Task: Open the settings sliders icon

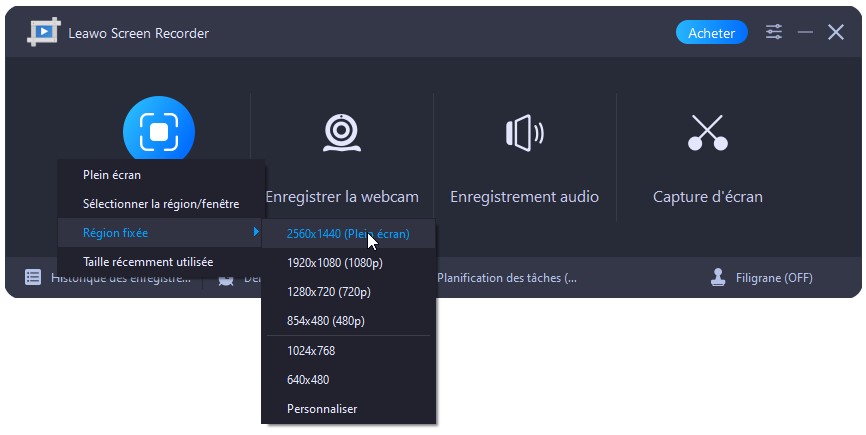Action: point(774,32)
